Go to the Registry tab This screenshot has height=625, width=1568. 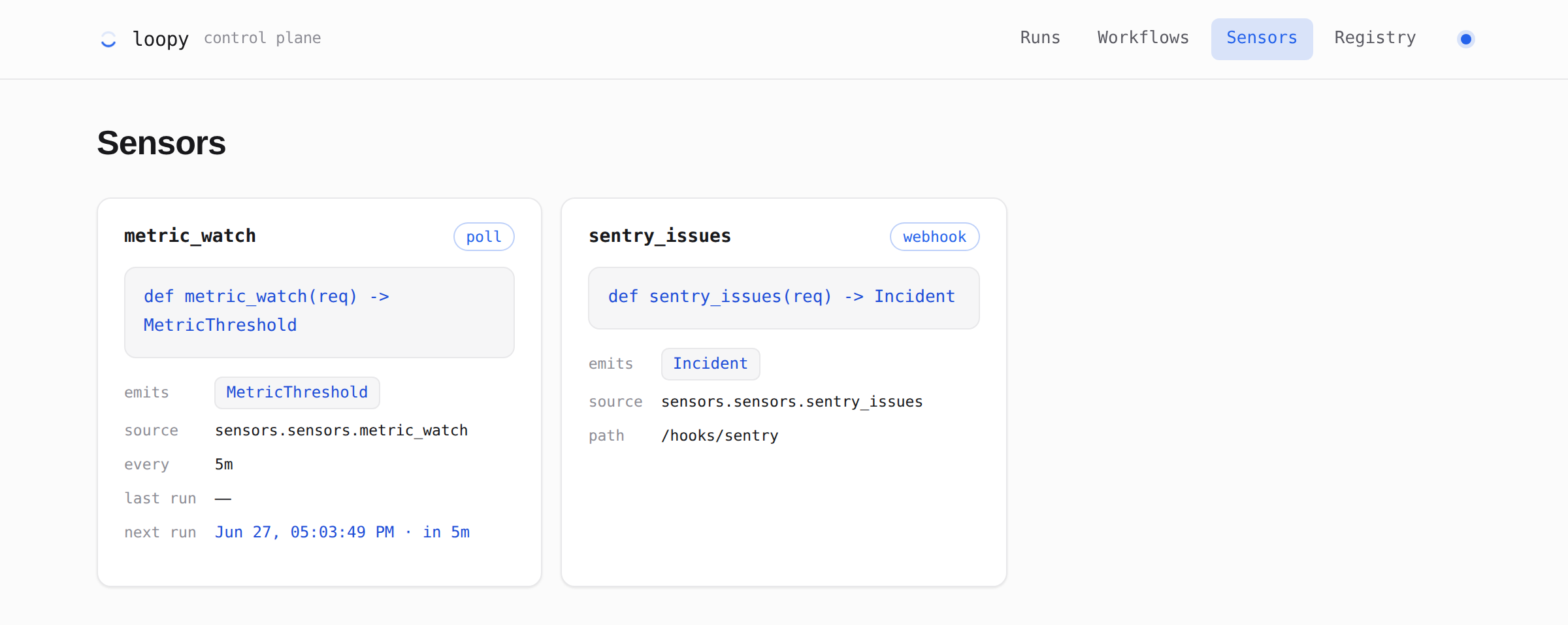click(1375, 38)
